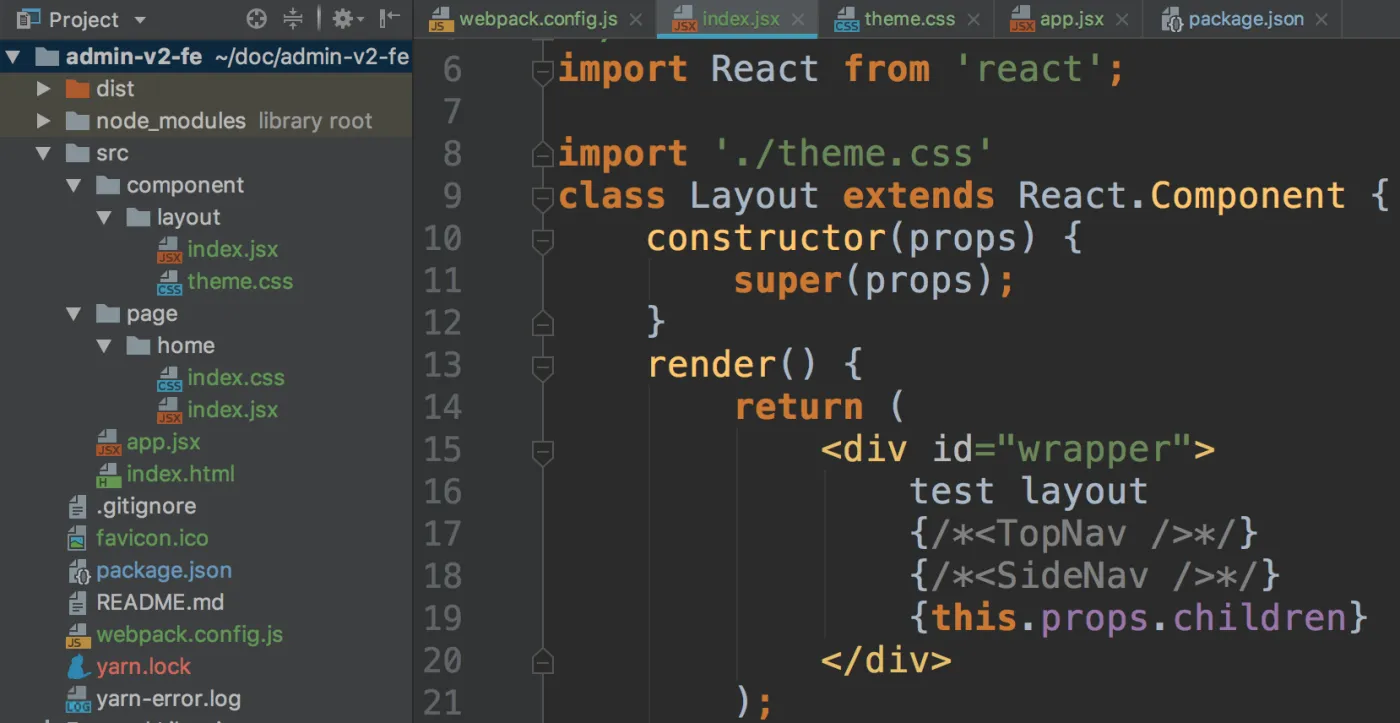Screen dimensions: 1400x723
Task: Click the scroll-from-source target icon
Action: [x=257, y=19]
